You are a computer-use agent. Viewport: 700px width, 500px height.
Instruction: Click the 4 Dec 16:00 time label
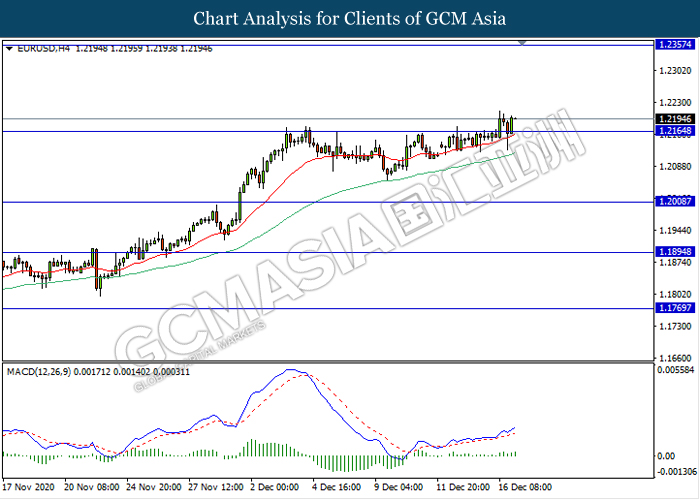coord(336,487)
